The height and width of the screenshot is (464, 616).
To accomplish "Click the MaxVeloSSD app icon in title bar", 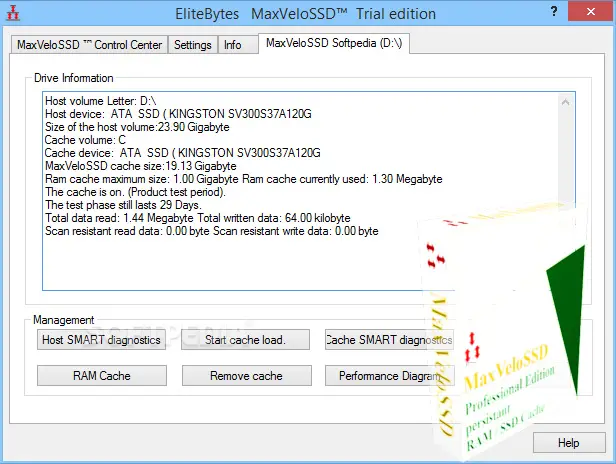I will (13, 13).
